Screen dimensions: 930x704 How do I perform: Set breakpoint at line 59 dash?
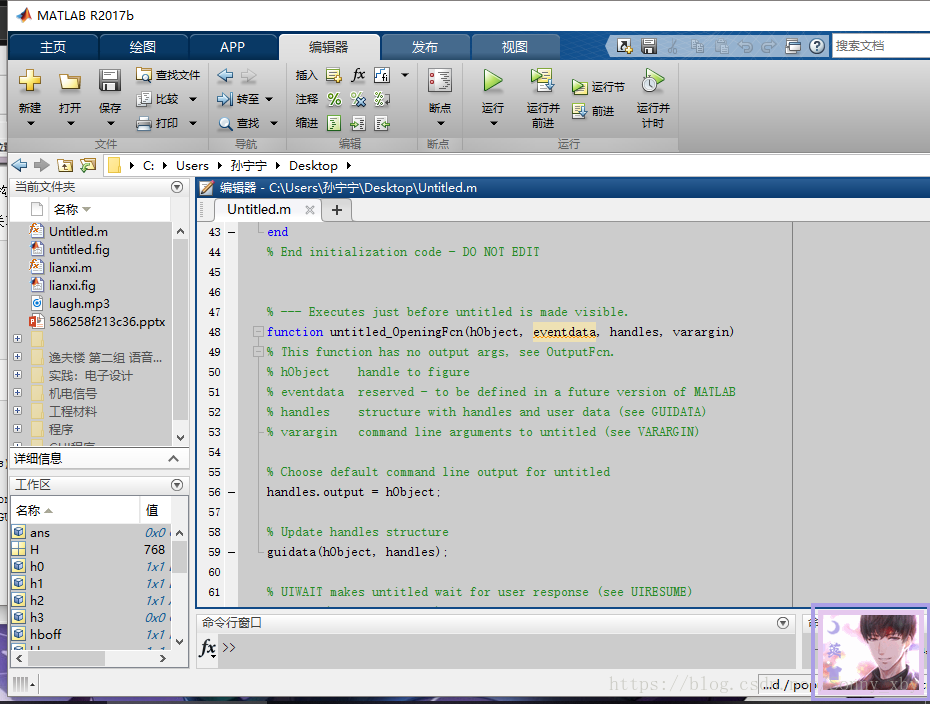tap(231, 552)
